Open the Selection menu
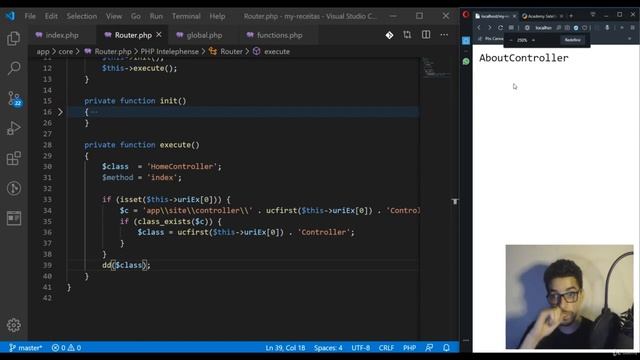Screen dimensions: 640x360 tap(82, 16)
